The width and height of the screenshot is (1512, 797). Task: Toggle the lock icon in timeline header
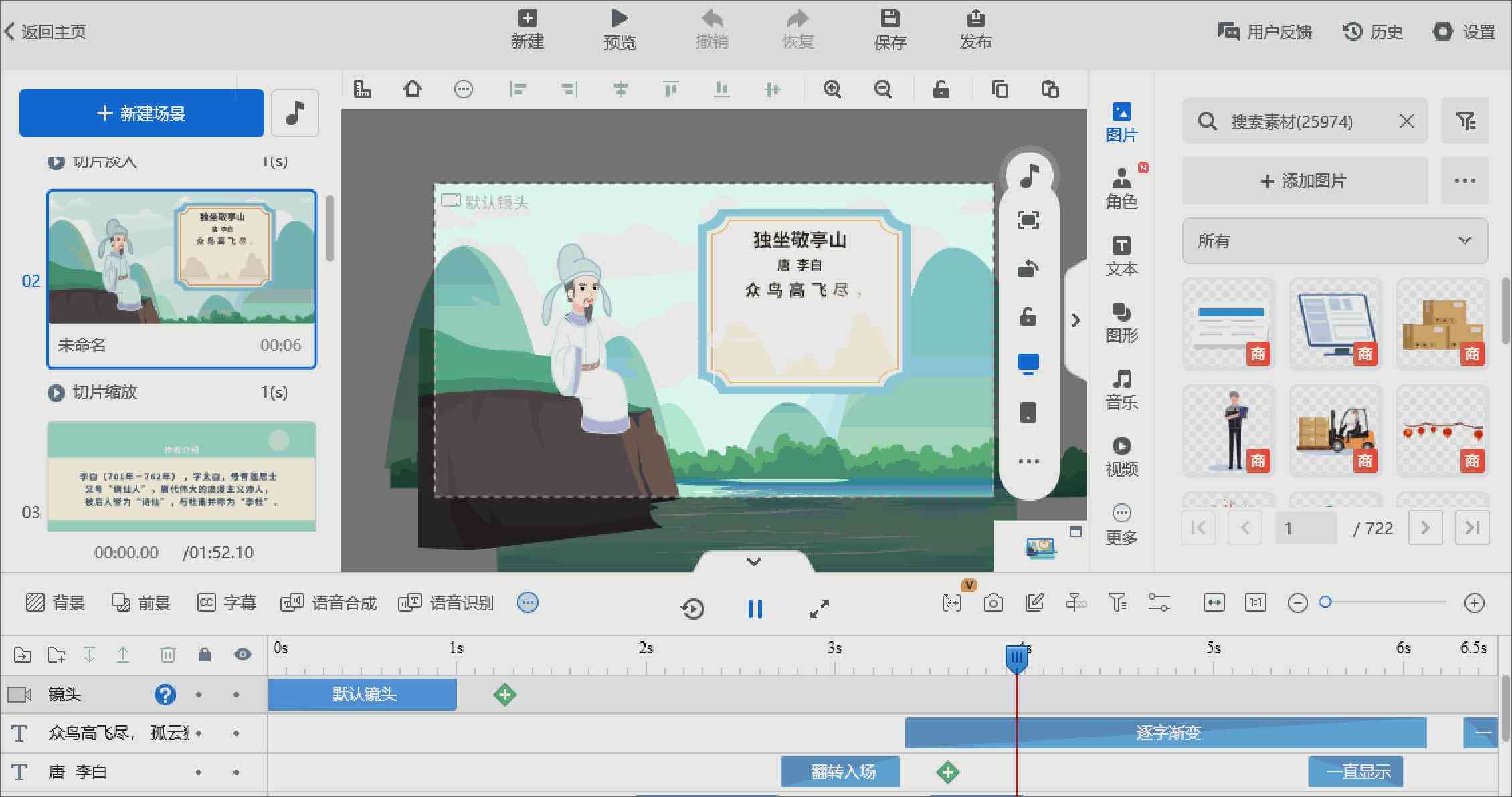coord(205,655)
